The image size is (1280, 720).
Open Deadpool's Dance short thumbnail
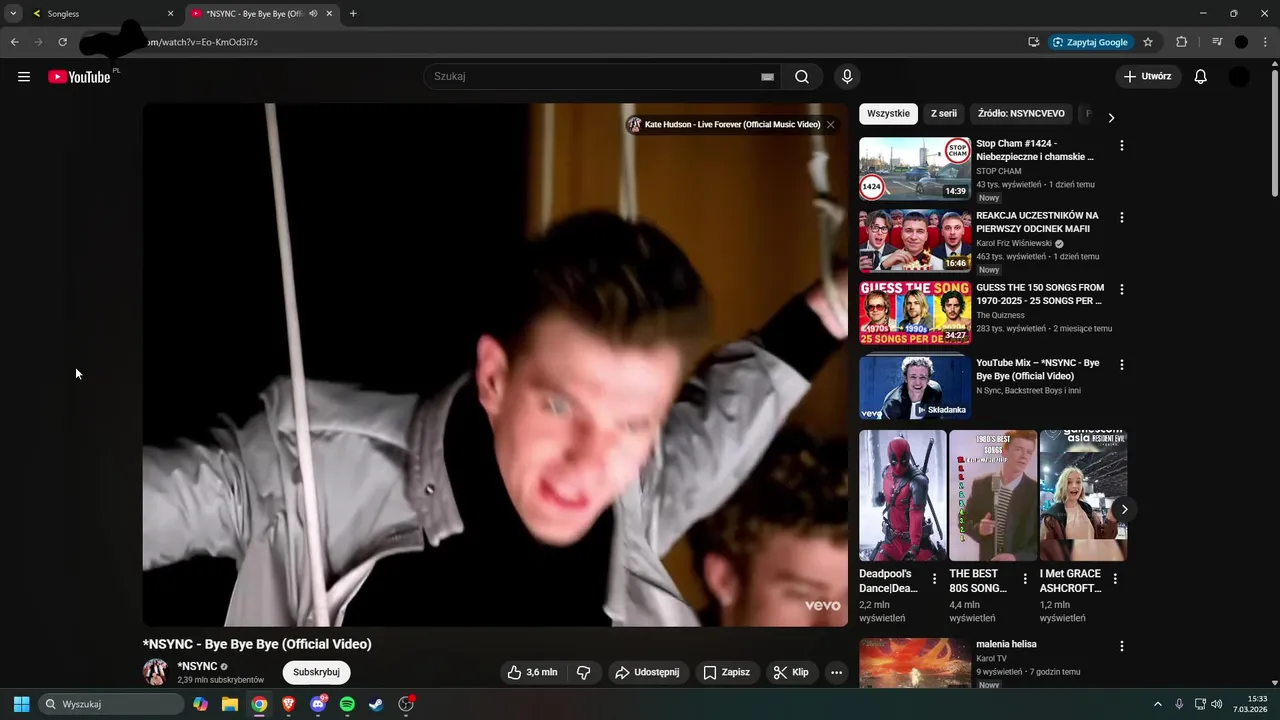pos(902,496)
